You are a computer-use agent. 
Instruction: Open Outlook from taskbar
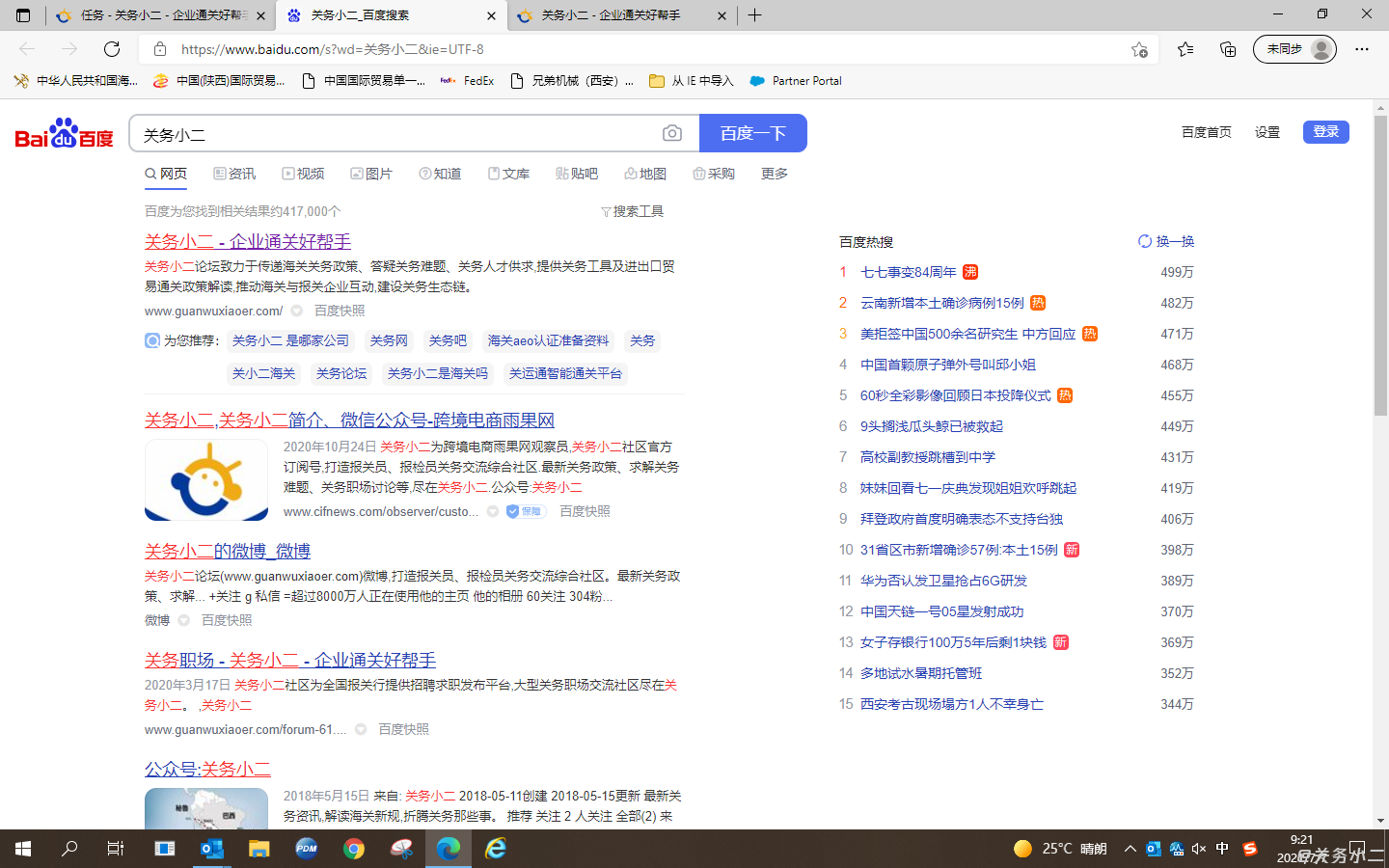[x=212, y=849]
